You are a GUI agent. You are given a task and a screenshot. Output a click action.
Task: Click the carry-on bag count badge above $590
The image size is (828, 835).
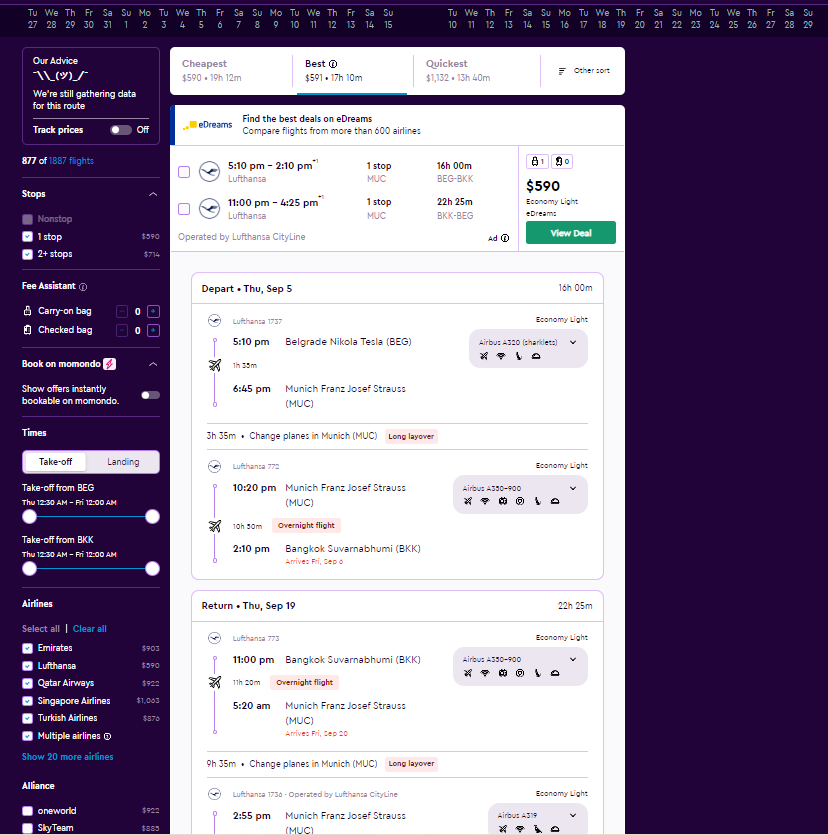tap(537, 161)
